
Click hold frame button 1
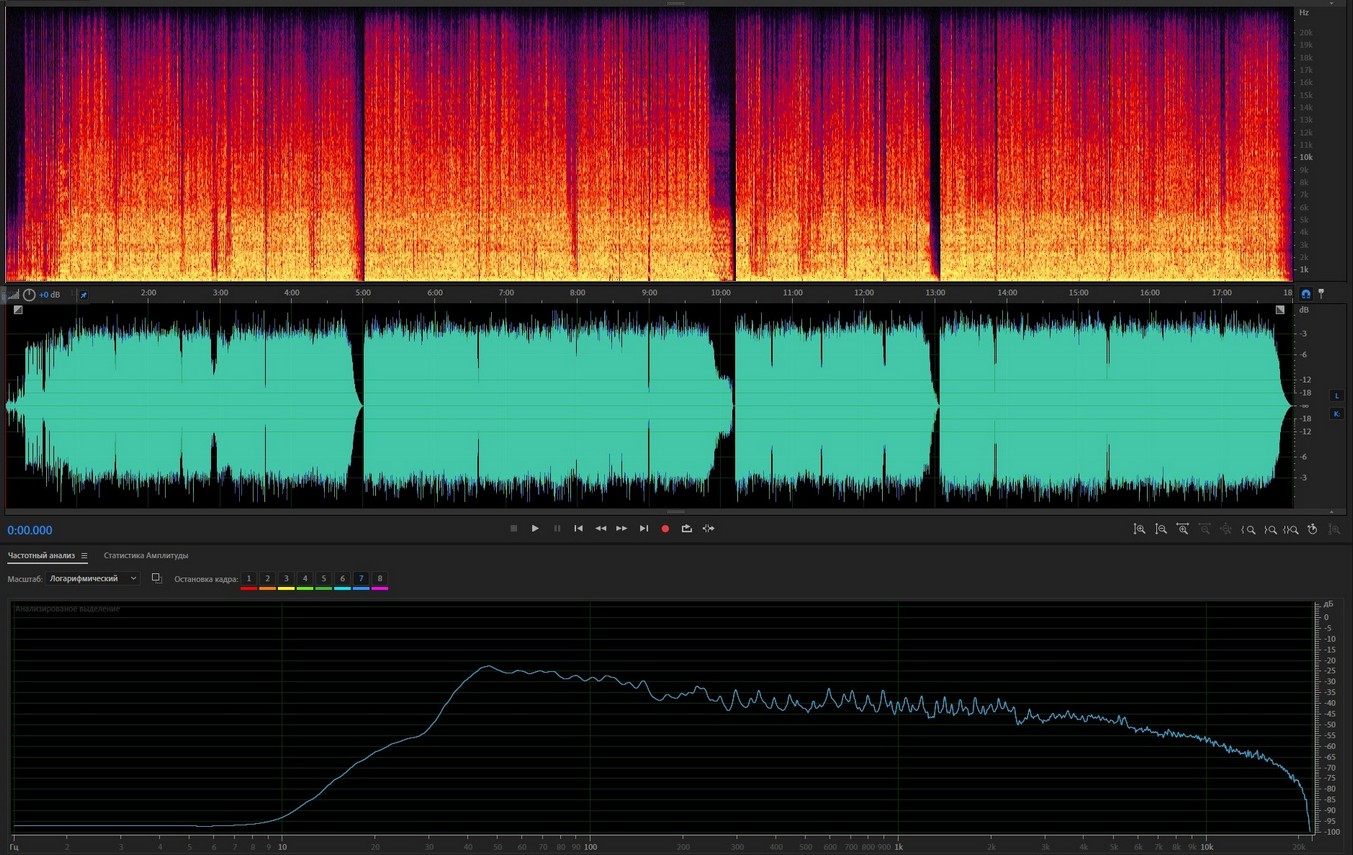249,579
